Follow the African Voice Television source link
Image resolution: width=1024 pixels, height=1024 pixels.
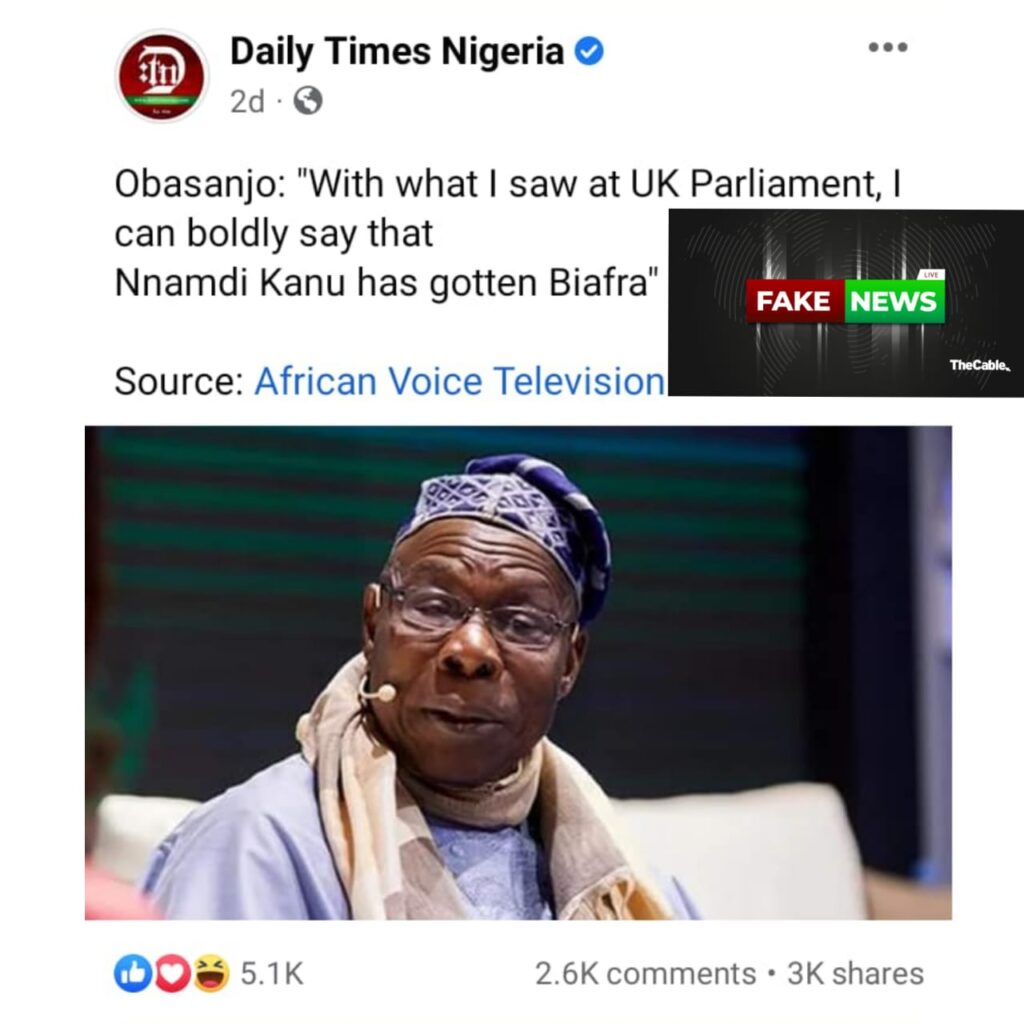coord(459,381)
